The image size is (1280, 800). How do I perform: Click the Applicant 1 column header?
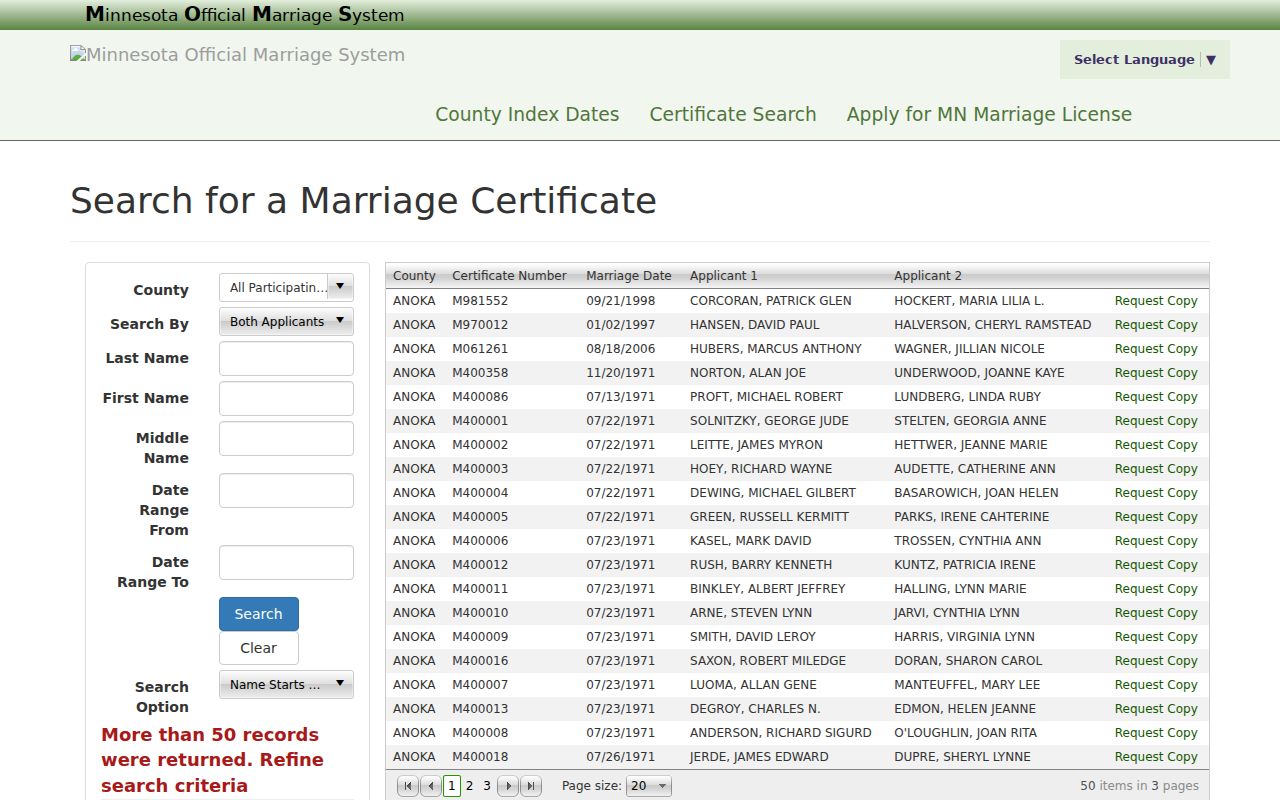(x=724, y=276)
